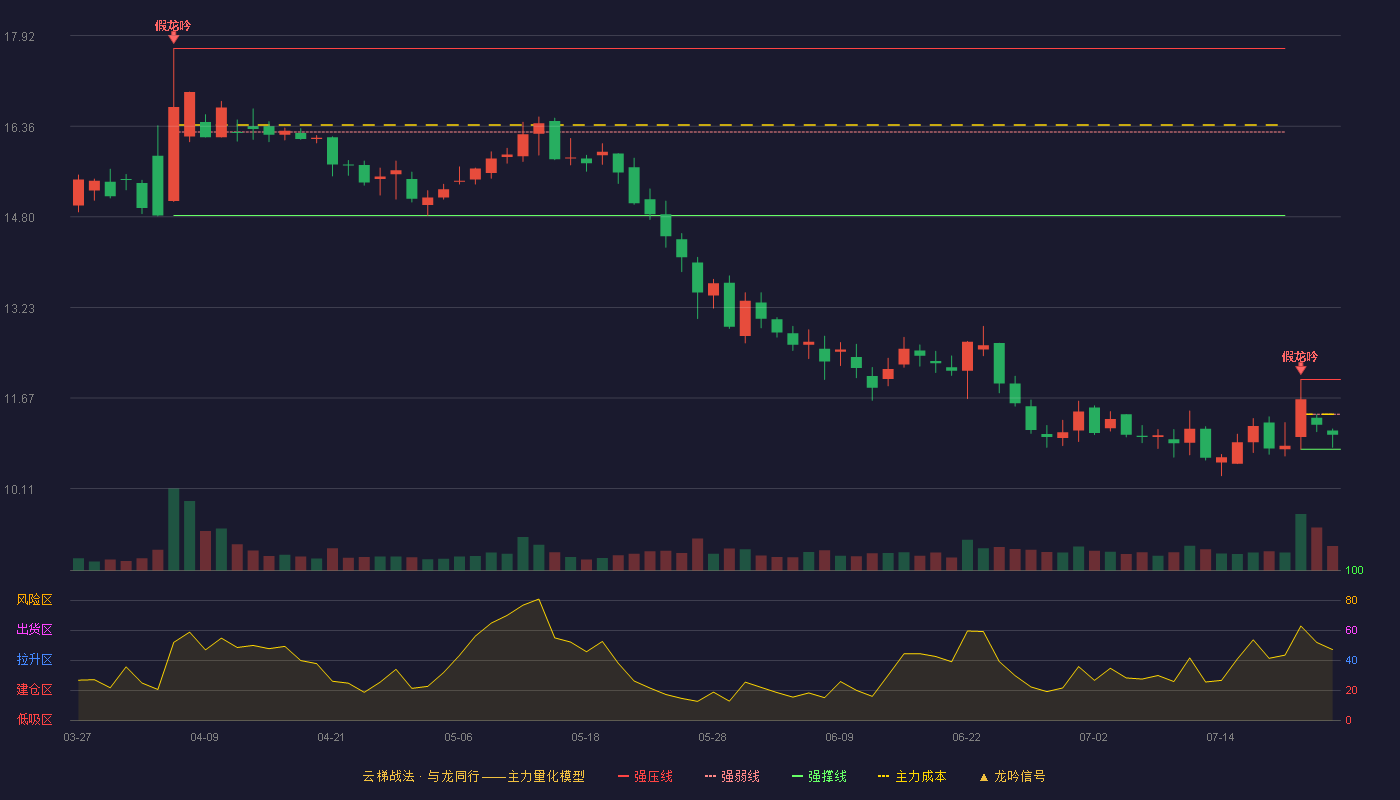Screen dimensions: 1400x800
Task: Click the tallest green volume bar in April
Action: [173, 529]
